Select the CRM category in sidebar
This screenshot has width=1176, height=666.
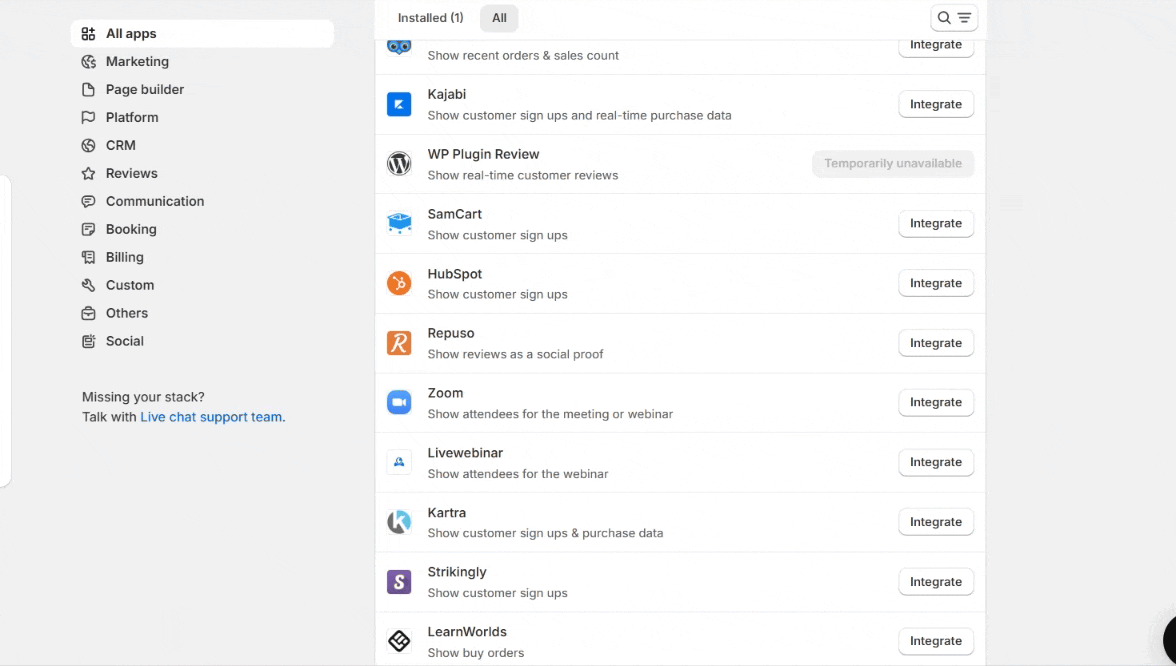120,145
